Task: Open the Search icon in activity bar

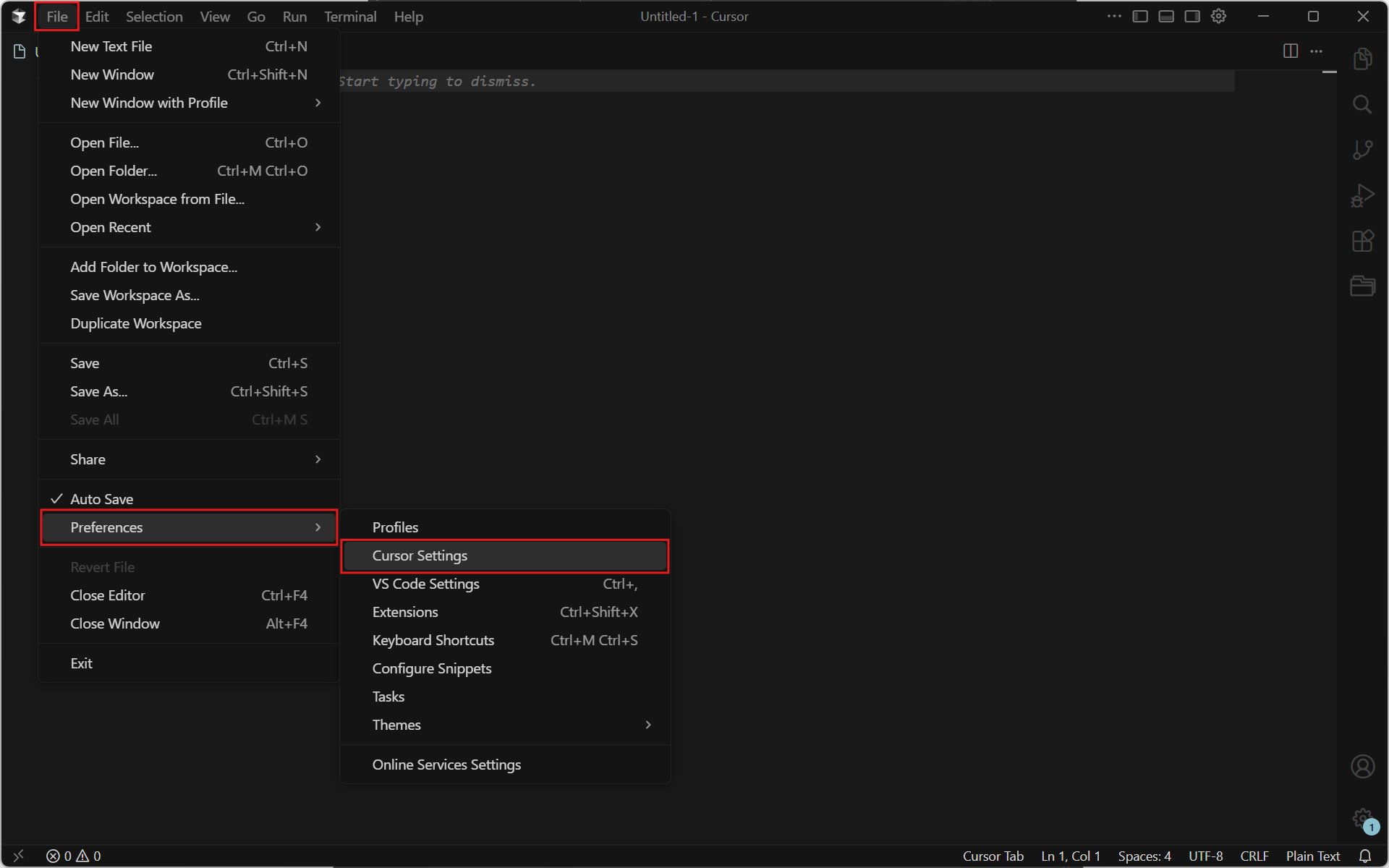Action: [1362, 105]
